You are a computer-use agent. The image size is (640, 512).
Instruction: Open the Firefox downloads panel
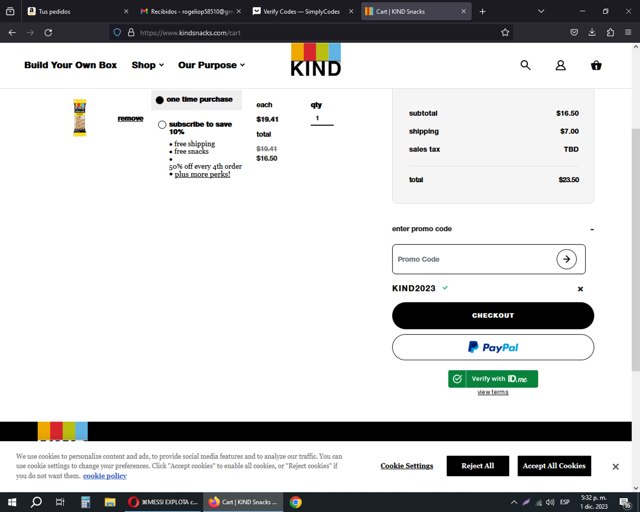point(592,33)
